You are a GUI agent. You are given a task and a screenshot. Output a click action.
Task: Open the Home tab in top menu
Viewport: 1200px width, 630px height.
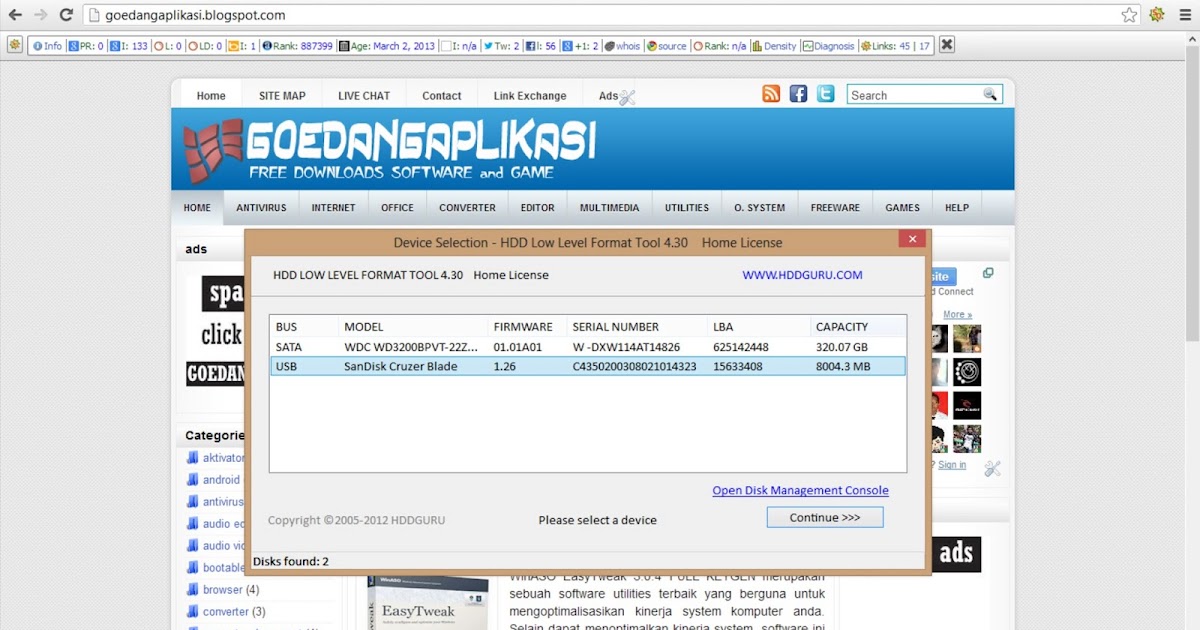(211, 96)
